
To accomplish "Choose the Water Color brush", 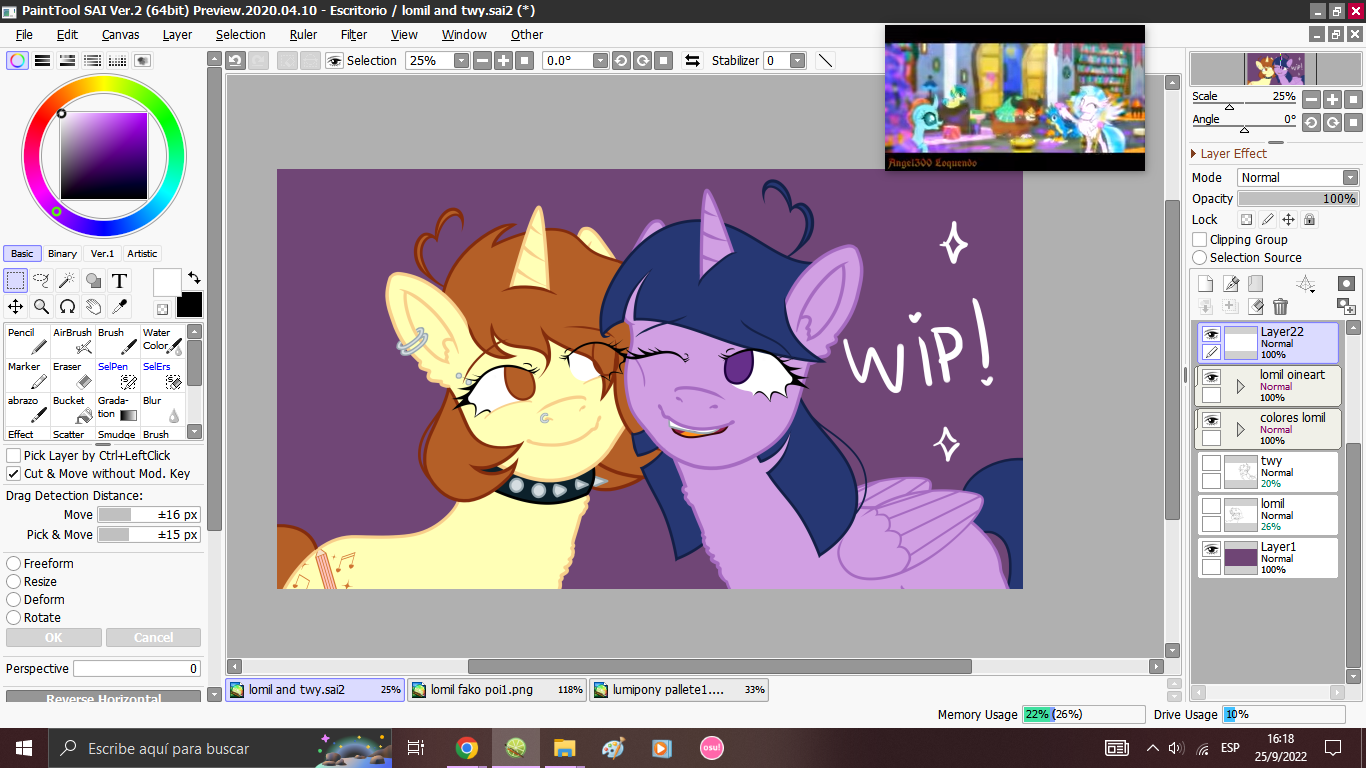I will 162,340.
